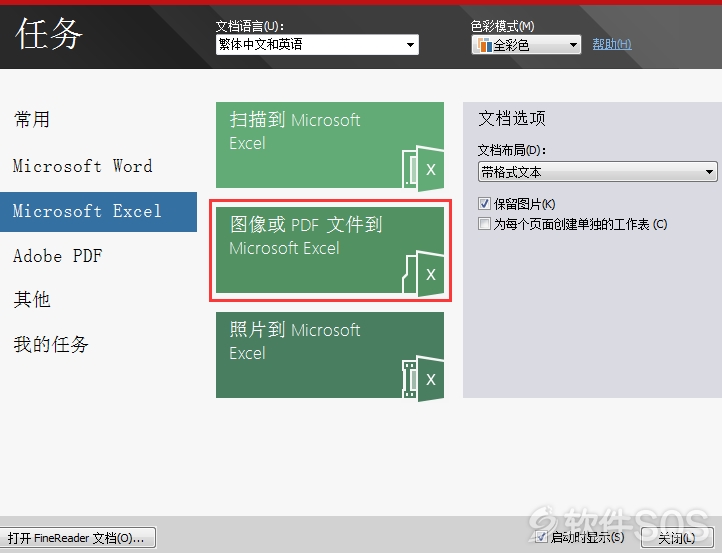Select the Microsoft Excel category
Image resolution: width=722 pixels, height=553 pixels.
(98, 211)
